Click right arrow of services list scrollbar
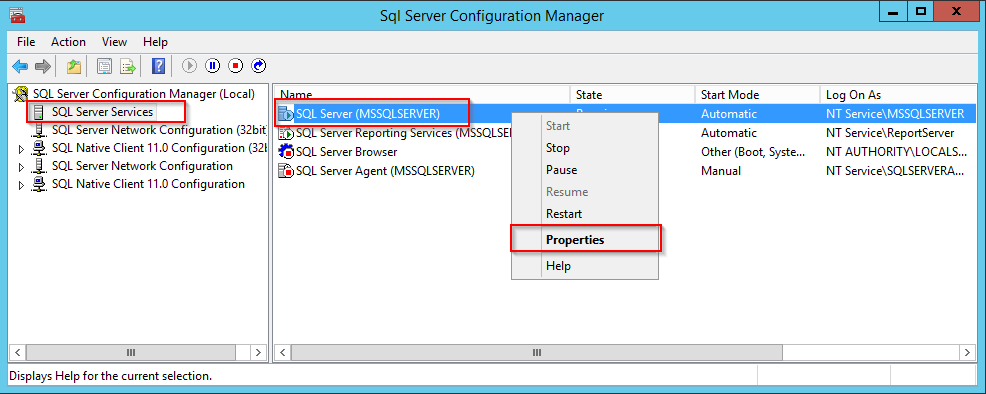This screenshot has height=394, width=986. click(968, 352)
